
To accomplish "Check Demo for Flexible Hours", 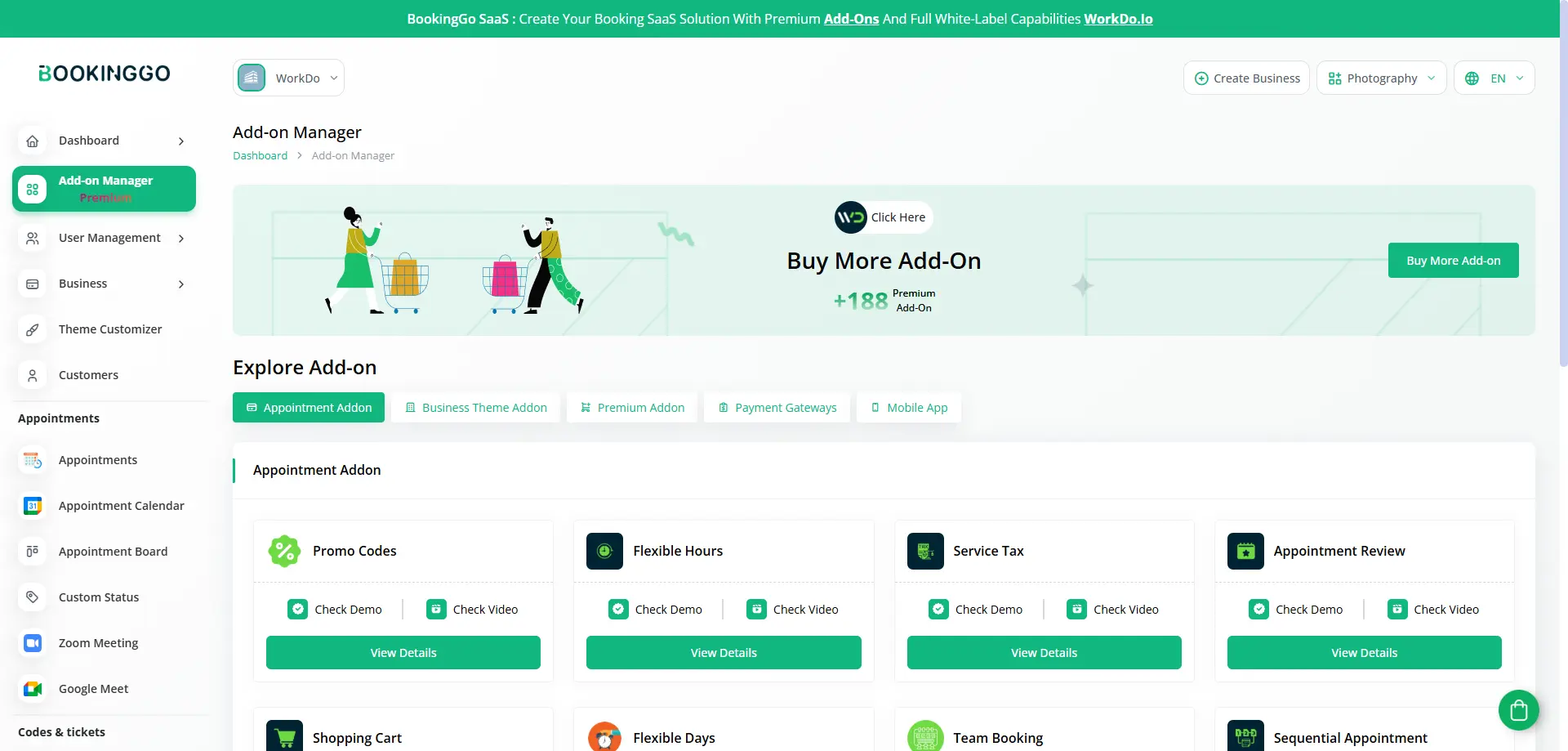I will pyautogui.click(x=655, y=609).
